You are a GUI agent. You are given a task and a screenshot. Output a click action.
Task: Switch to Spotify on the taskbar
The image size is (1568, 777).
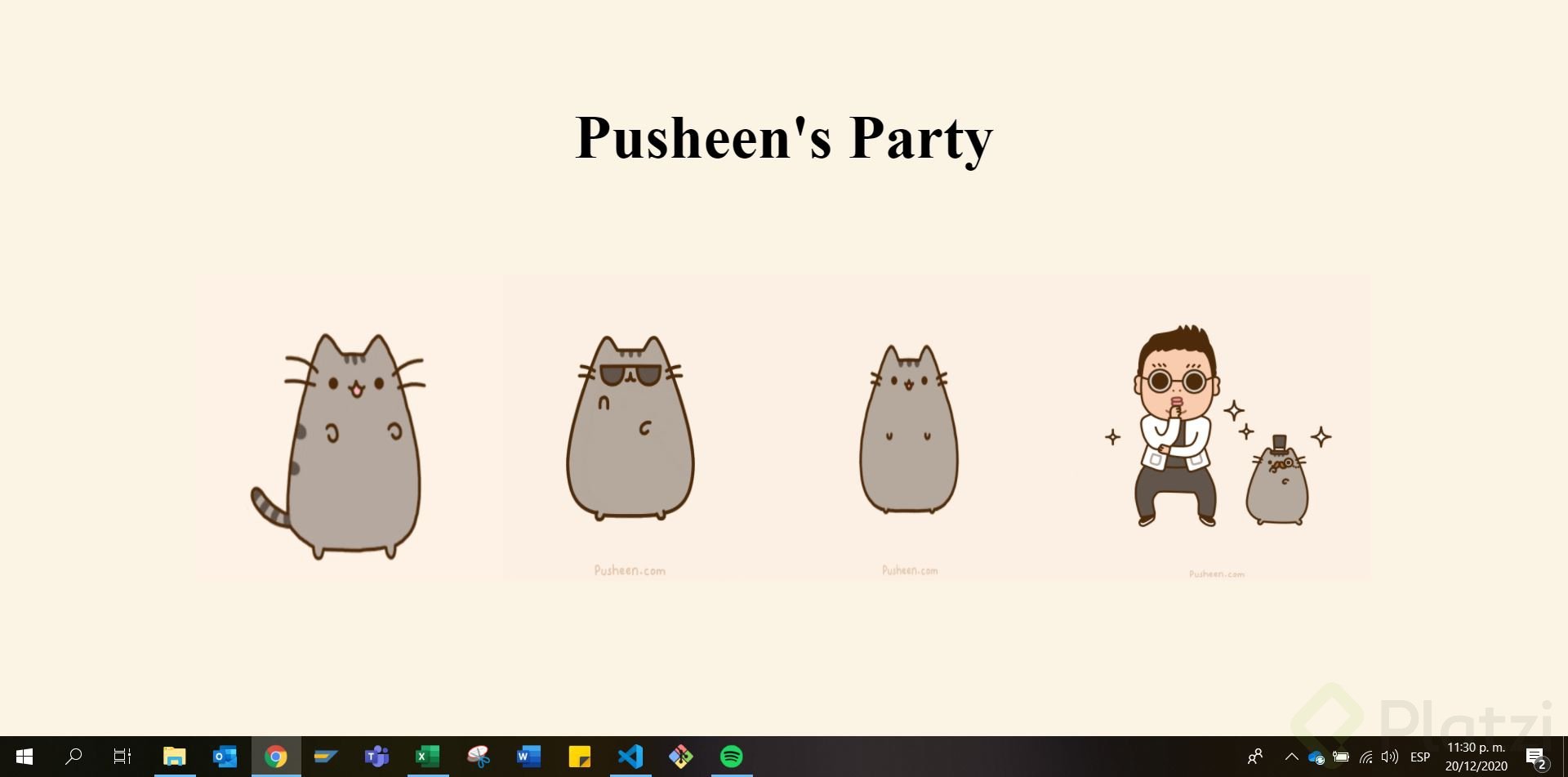(x=732, y=757)
